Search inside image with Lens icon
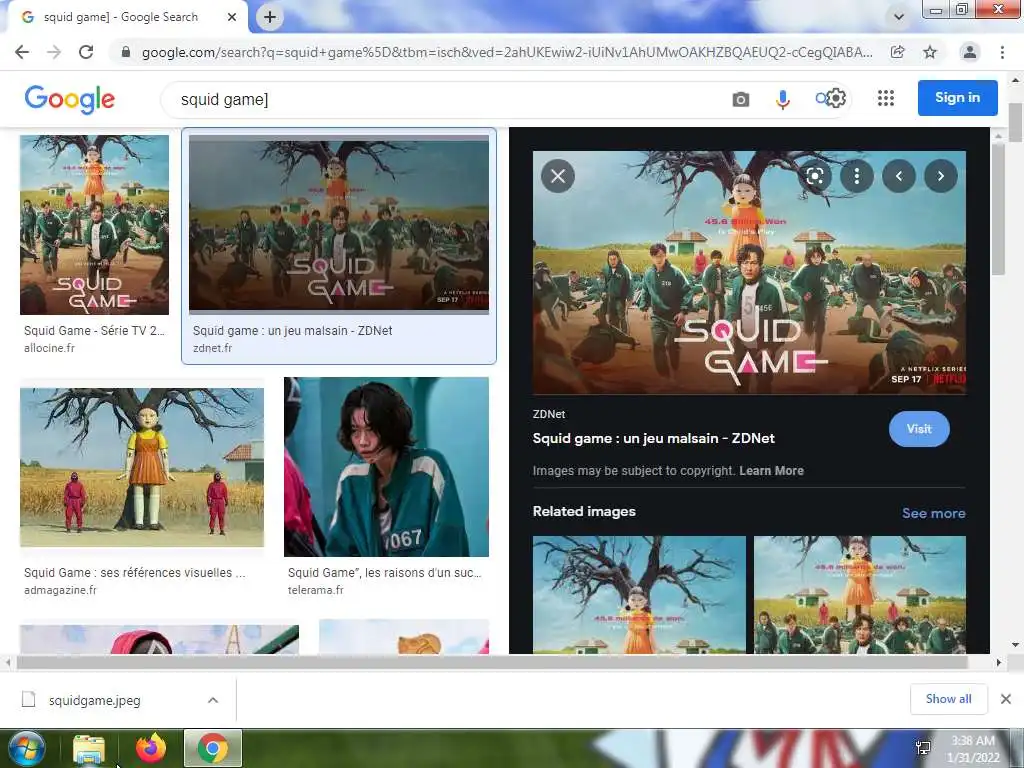1024x768 pixels. point(814,176)
